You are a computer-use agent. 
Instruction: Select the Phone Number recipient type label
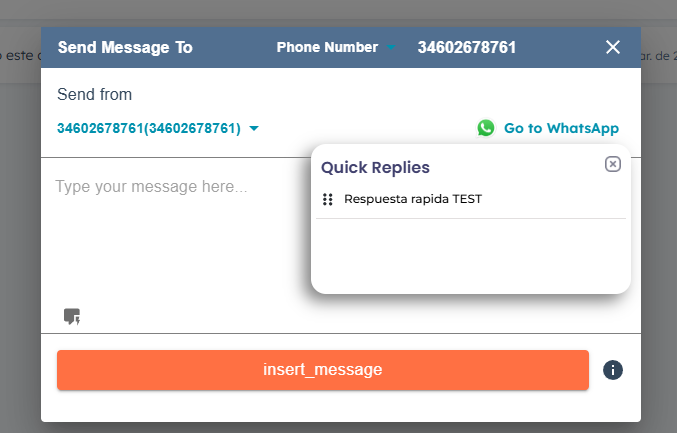point(327,47)
